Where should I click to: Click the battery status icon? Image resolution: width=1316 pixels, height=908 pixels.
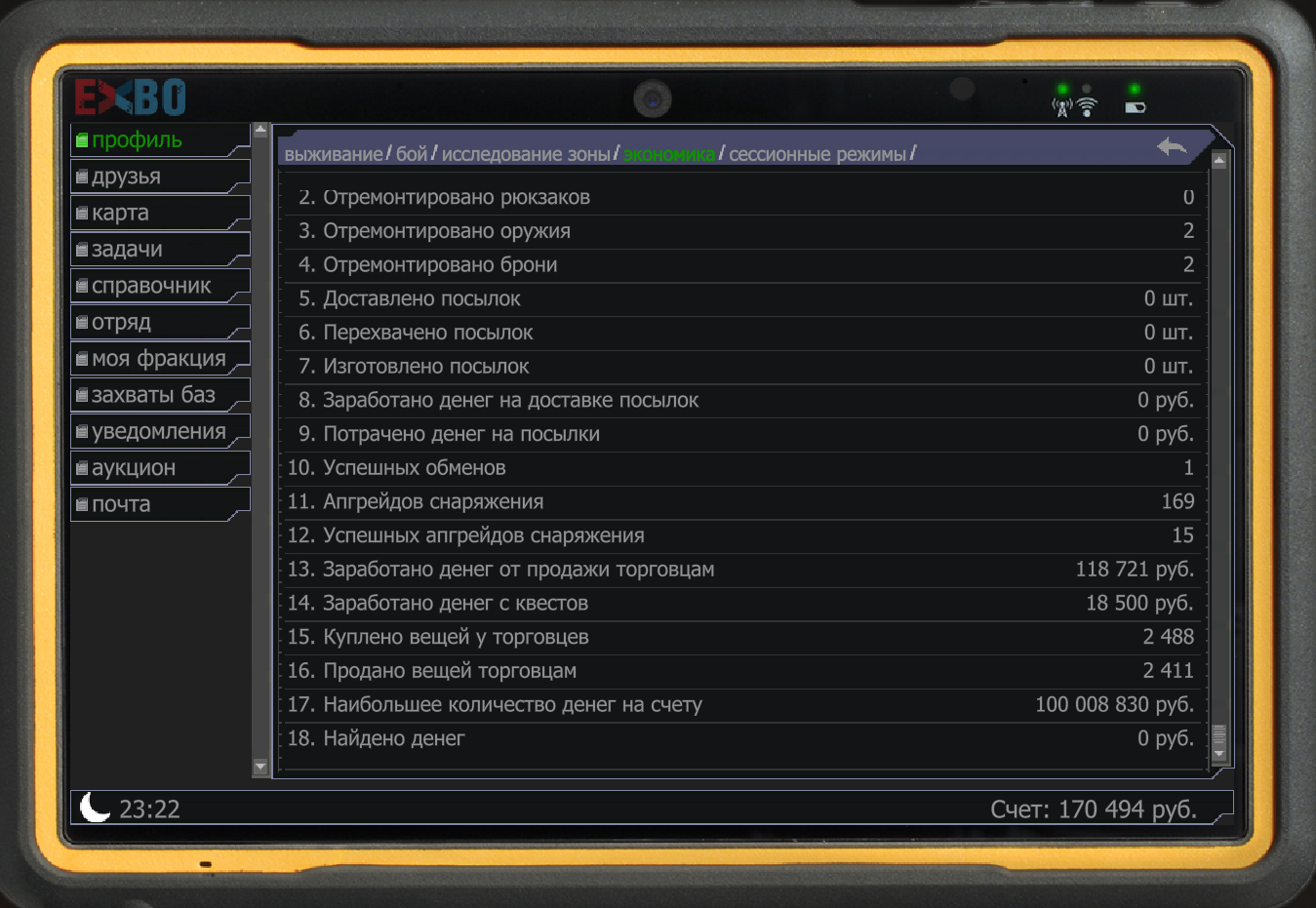tap(1136, 107)
